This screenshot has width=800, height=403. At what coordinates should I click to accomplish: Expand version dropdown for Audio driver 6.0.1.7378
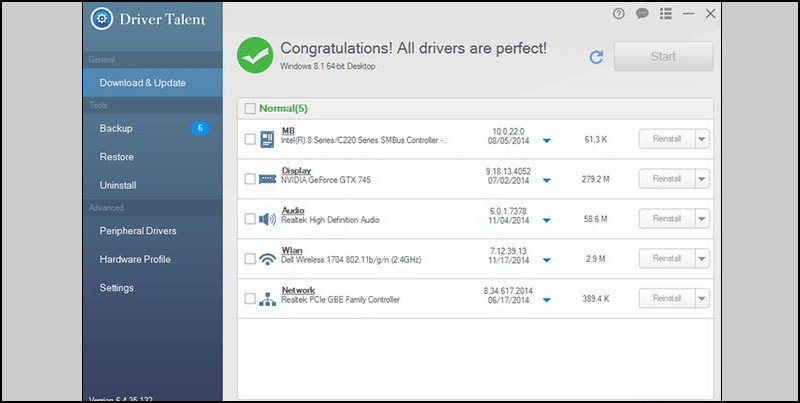tap(547, 220)
